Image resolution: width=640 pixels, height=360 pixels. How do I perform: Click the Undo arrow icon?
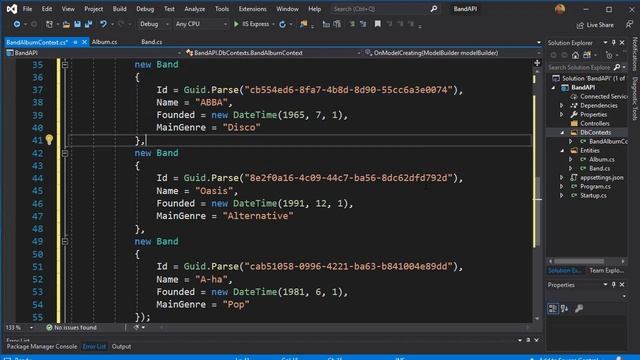(103, 24)
